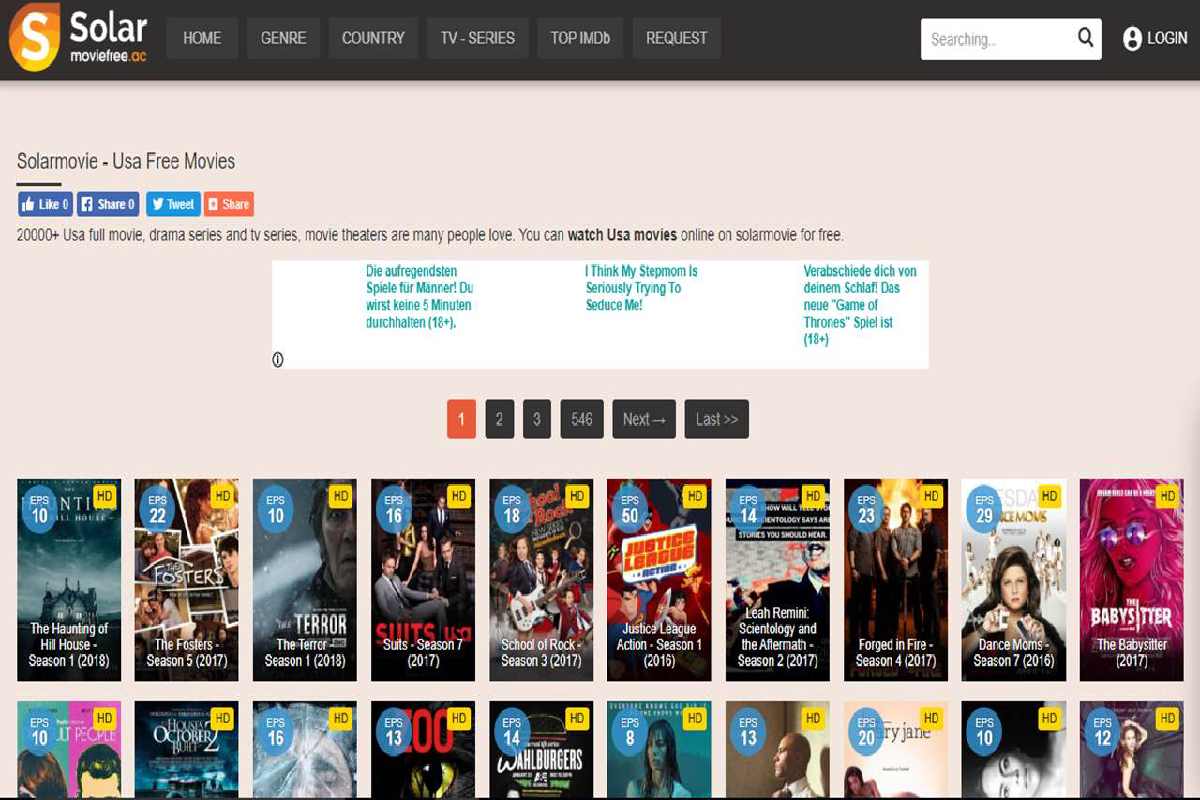Click the Facebook Like button
This screenshot has width=1200, height=800.
point(45,204)
